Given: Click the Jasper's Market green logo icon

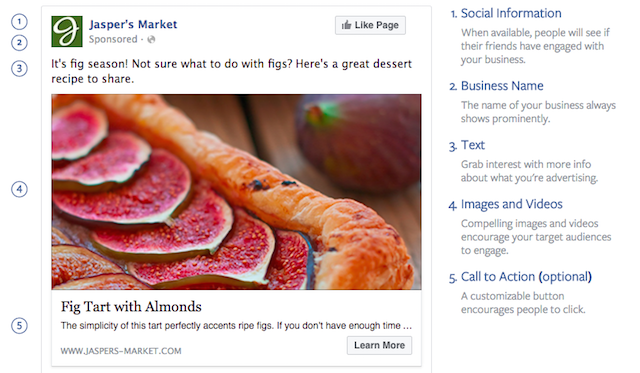Looking at the screenshot, I should 67,31.
